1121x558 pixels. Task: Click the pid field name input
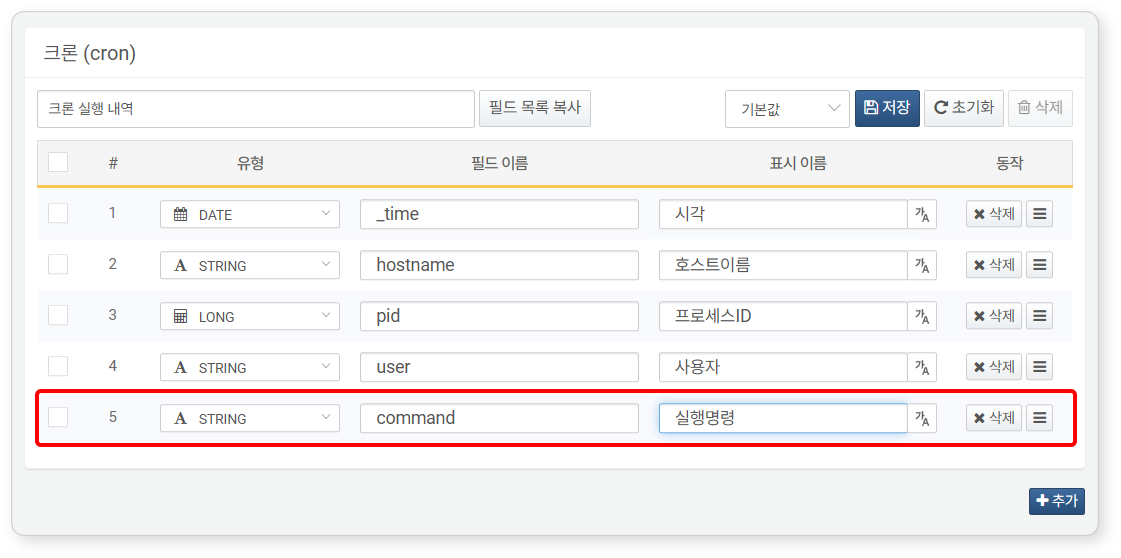pos(499,317)
